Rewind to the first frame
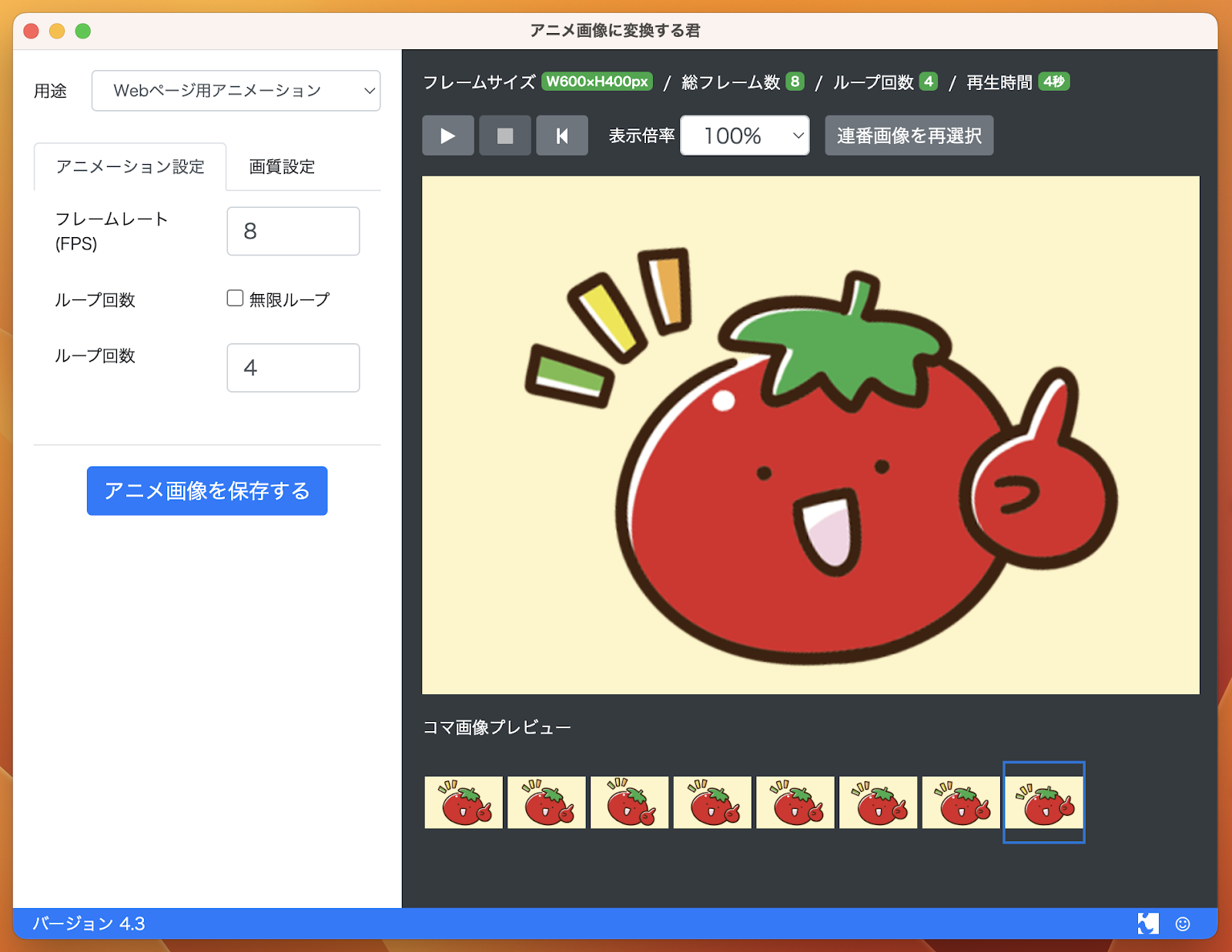The image size is (1232, 952). coord(561,136)
